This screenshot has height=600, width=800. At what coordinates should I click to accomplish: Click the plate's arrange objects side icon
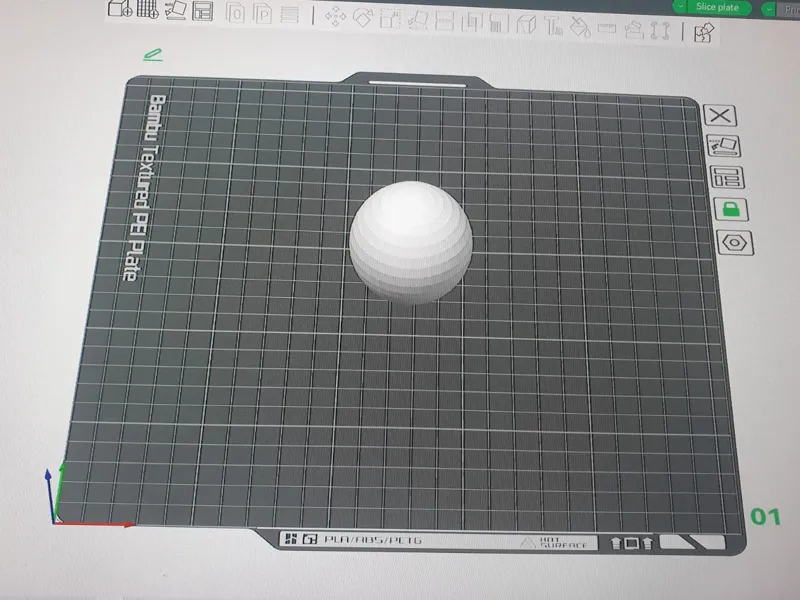click(x=727, y=178)
